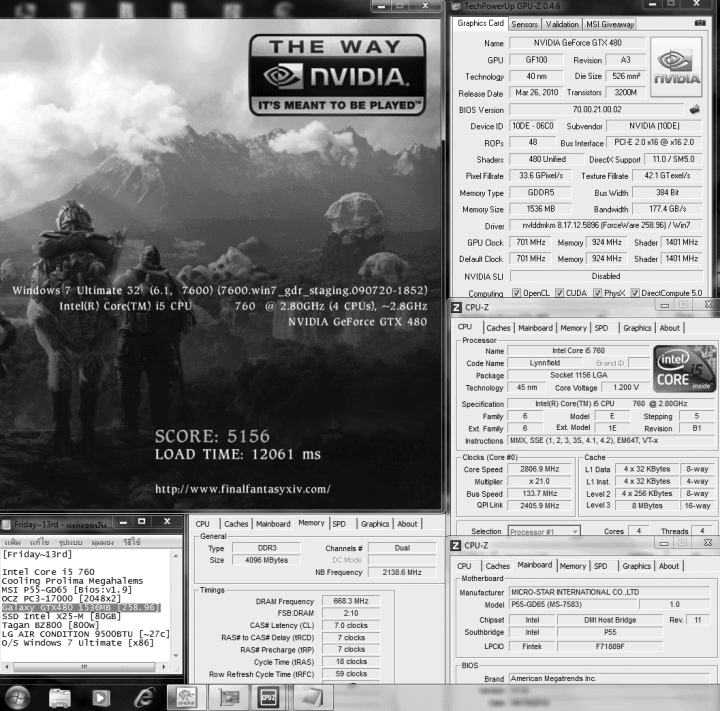Click the CAS# Latency 7.0 clocks value
Viewport: 720px width, 711px height.
click(x=351, y=625)
